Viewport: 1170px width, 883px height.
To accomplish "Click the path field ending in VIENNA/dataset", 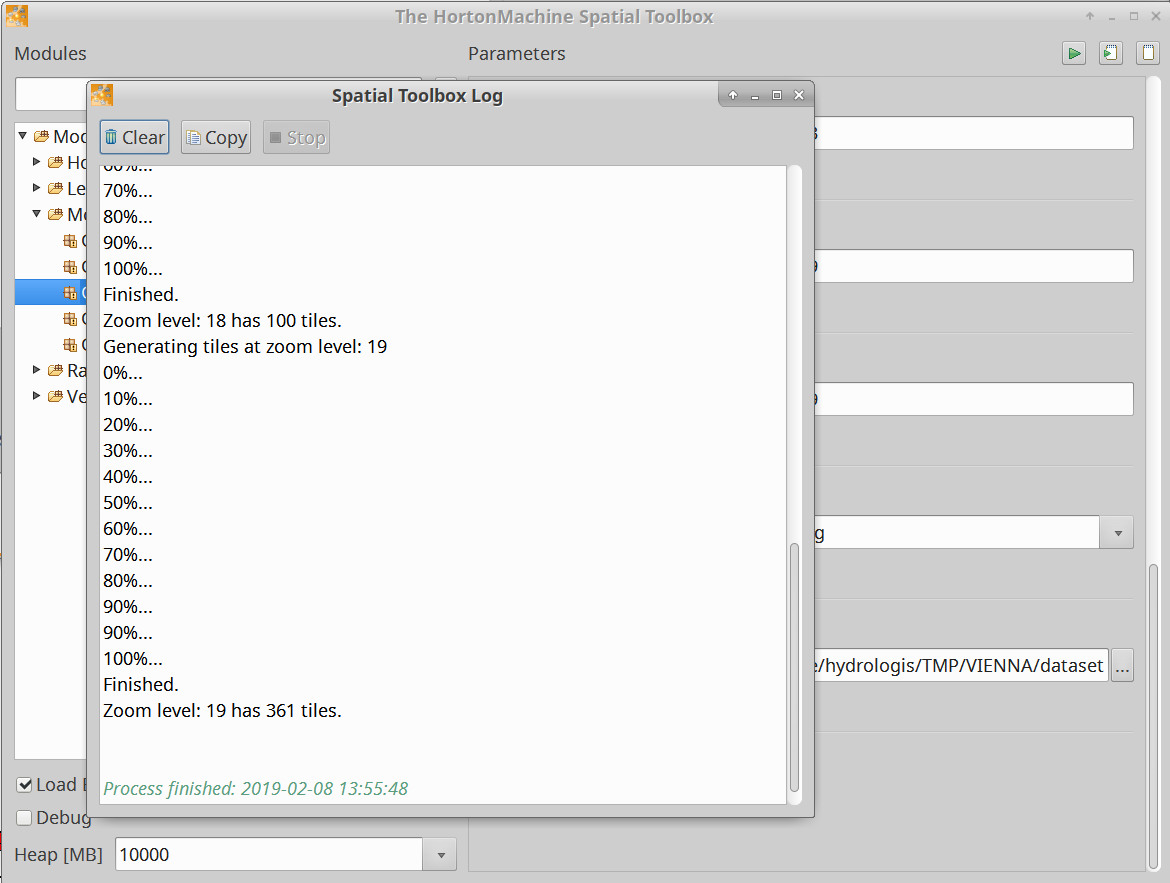I will point(961,666).
